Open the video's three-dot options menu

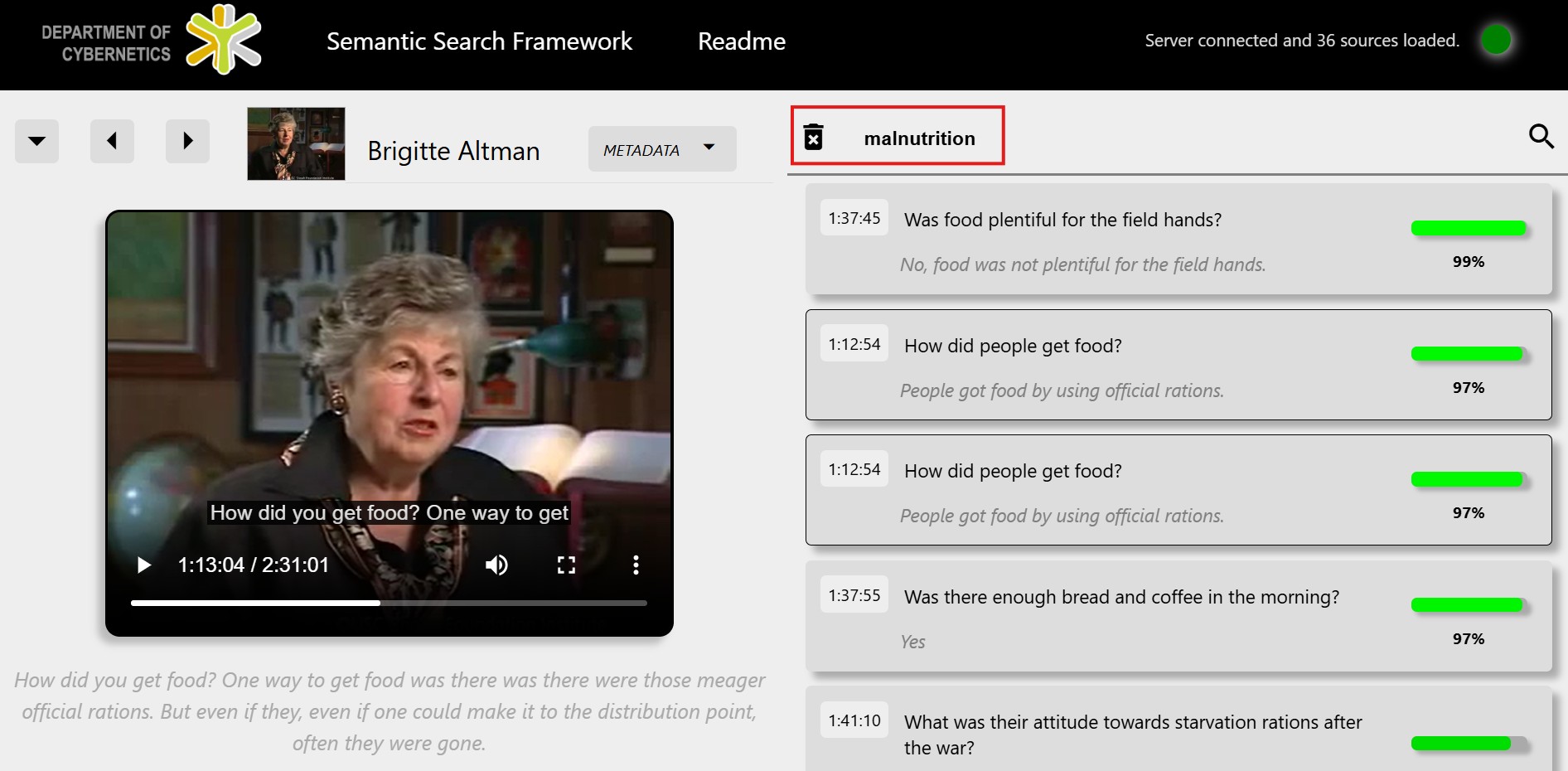click(636, 565)
